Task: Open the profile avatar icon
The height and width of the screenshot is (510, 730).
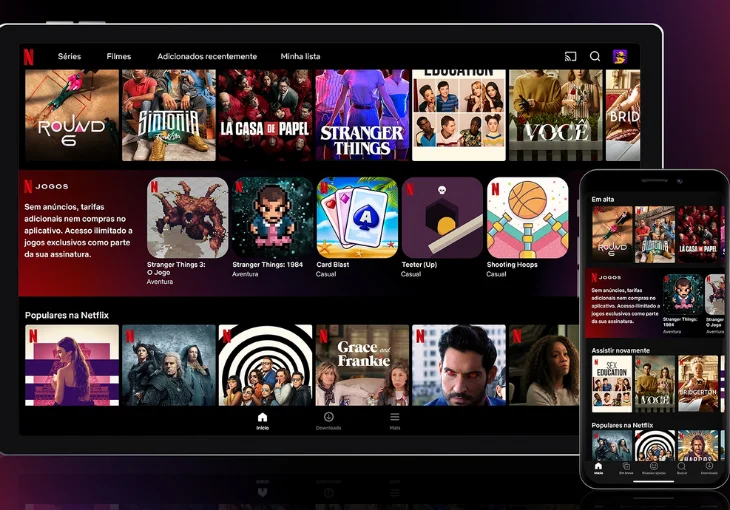Action: coord(620,56)
